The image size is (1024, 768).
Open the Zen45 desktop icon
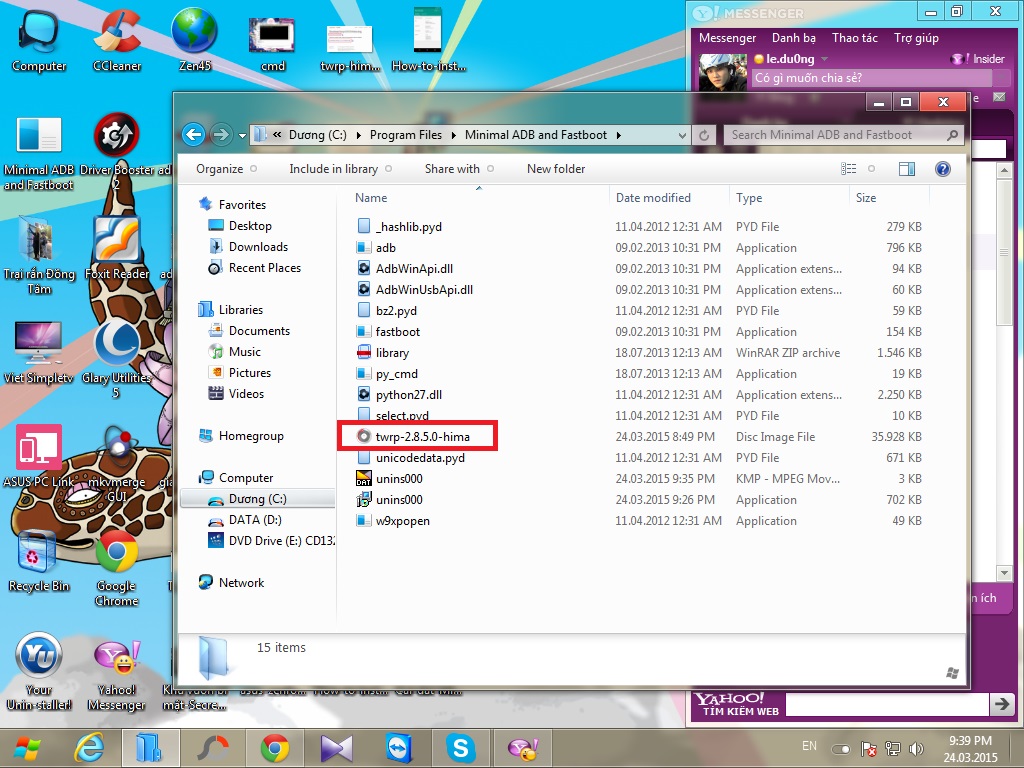click(x=195, y=40)
